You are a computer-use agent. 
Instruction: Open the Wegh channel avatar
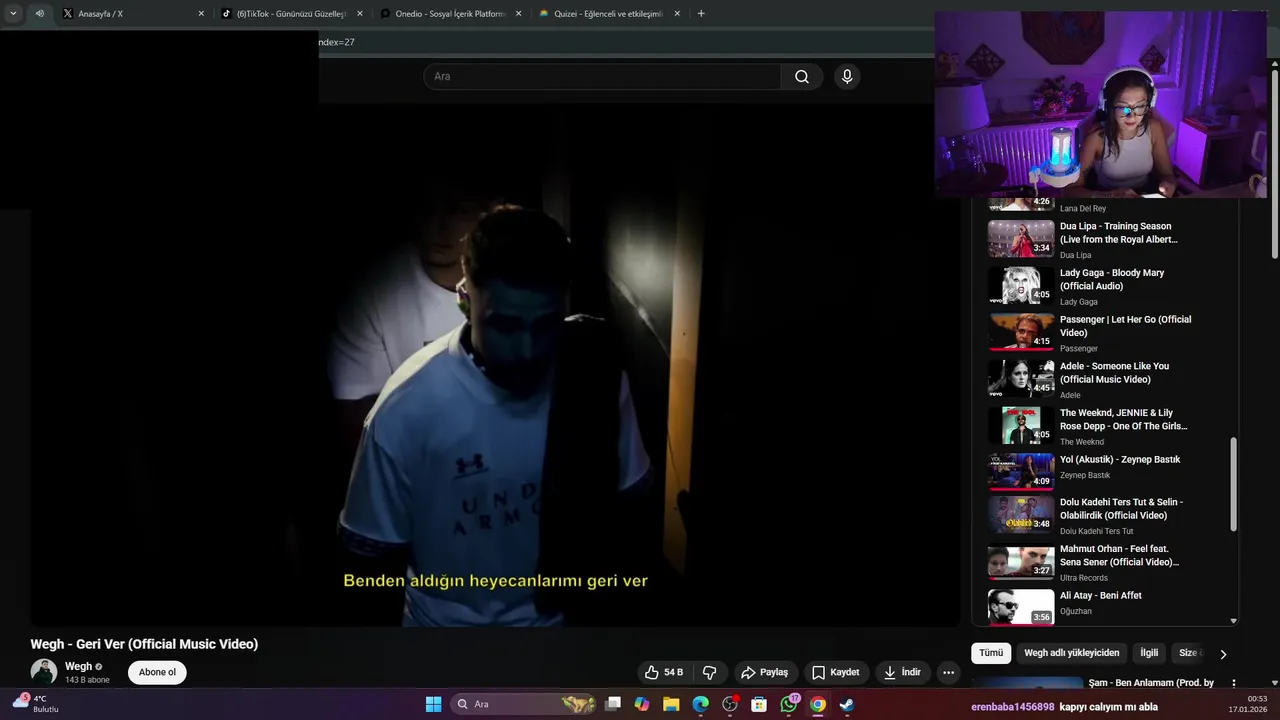click(x=44, y=672)
